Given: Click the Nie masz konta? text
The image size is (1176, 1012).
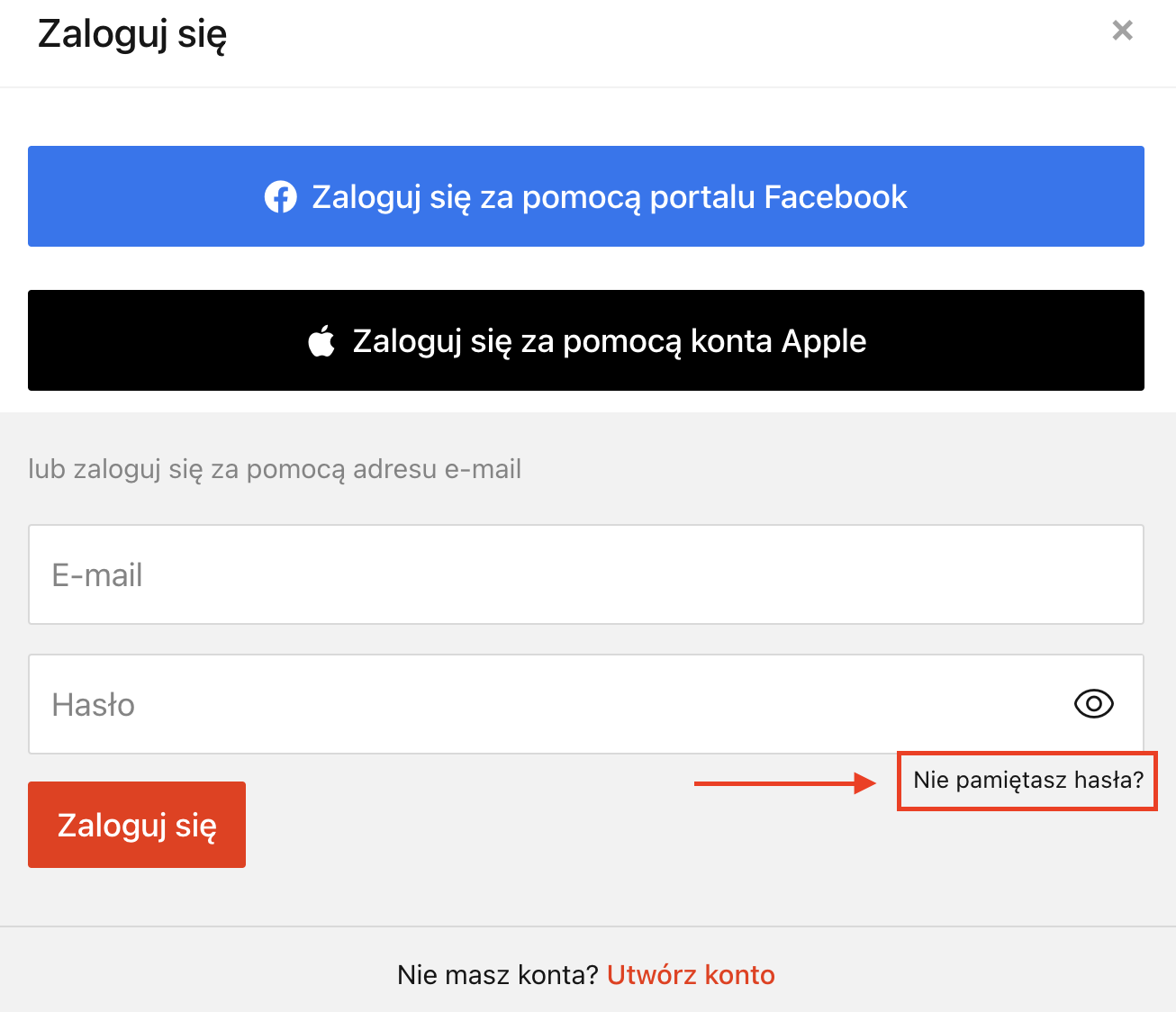Looking at the screenshot, I should (498, 975).
